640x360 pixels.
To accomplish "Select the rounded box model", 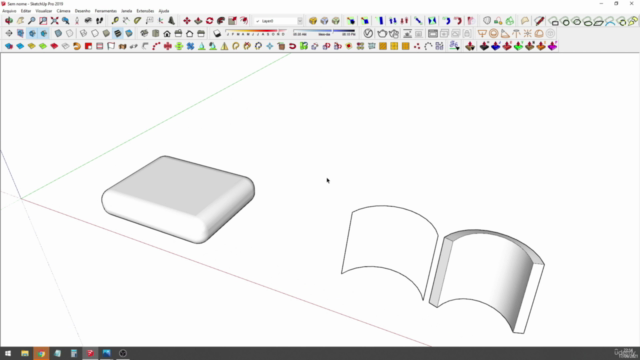I will [x=178, y=199].
